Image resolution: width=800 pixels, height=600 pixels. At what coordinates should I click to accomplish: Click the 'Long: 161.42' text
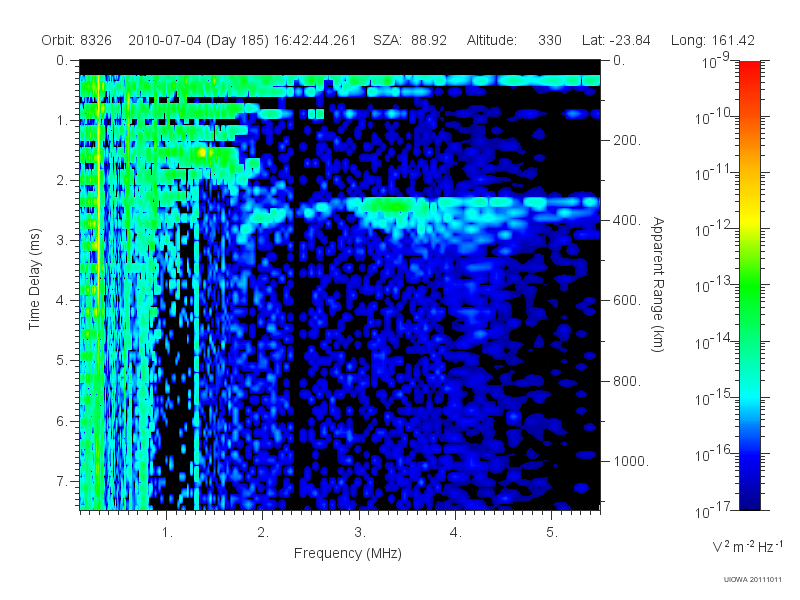[x=713, y=40]
